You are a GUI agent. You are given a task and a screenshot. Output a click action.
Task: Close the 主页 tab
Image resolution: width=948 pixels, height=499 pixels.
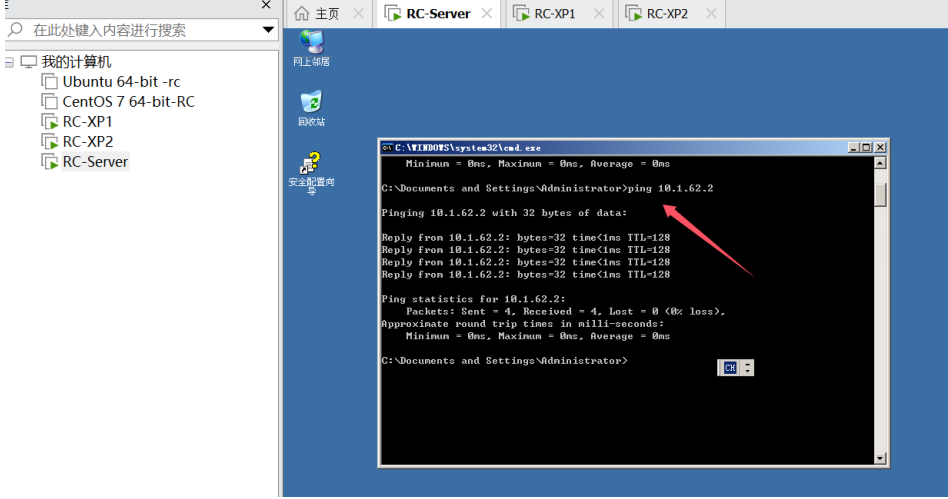click(358, 13)
